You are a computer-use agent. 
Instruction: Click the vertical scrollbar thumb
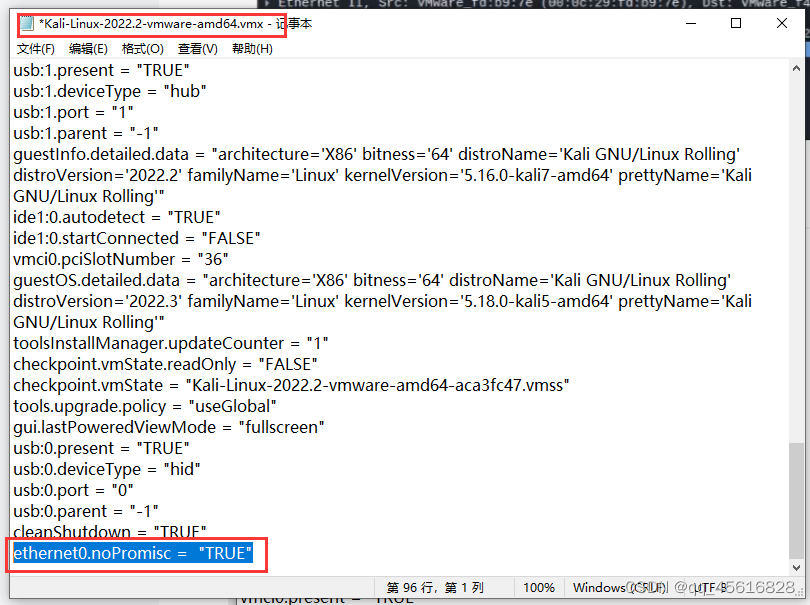(796, 500)
